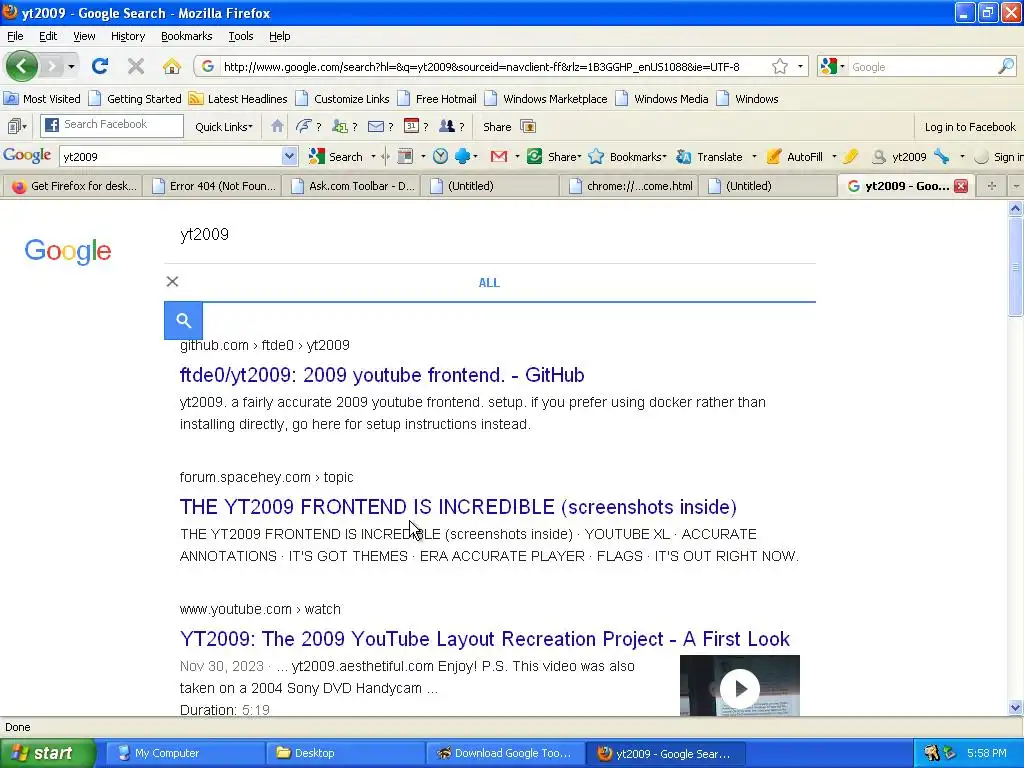Open the Bookmarks menu in menu bar
The image size is (1024, 768).
coord(186,36)
